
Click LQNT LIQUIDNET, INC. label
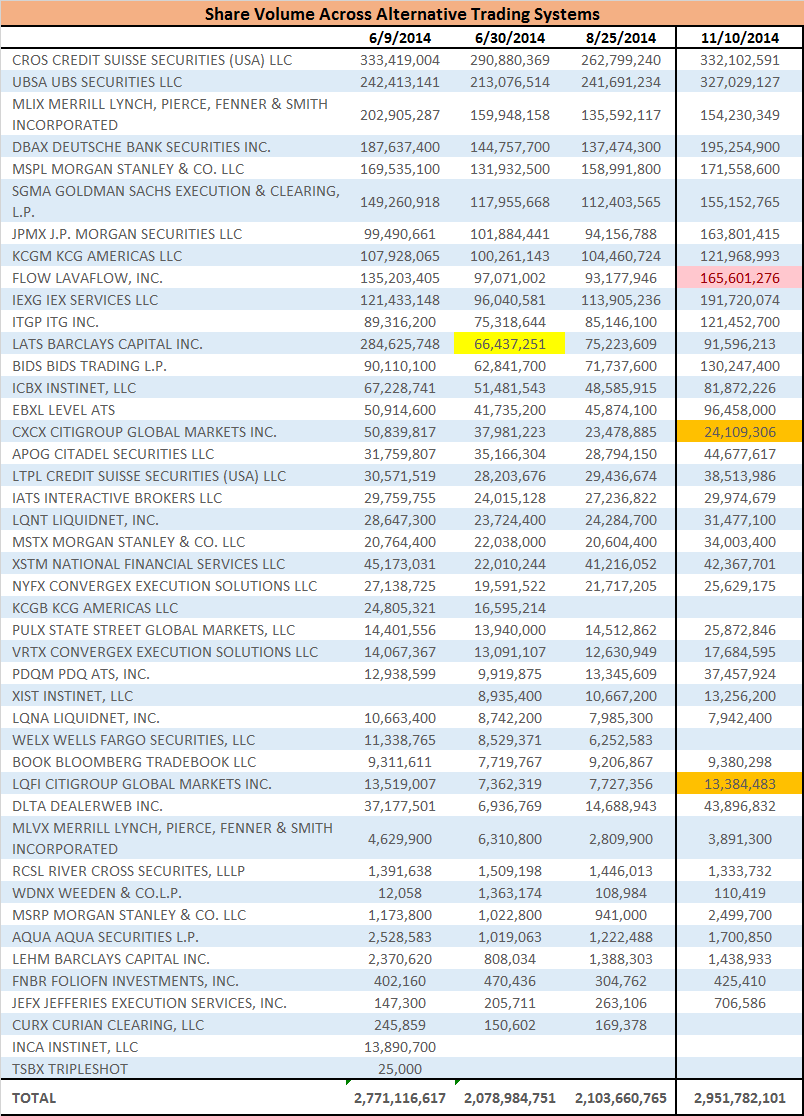pyautogui.click(x=85, y=521)
